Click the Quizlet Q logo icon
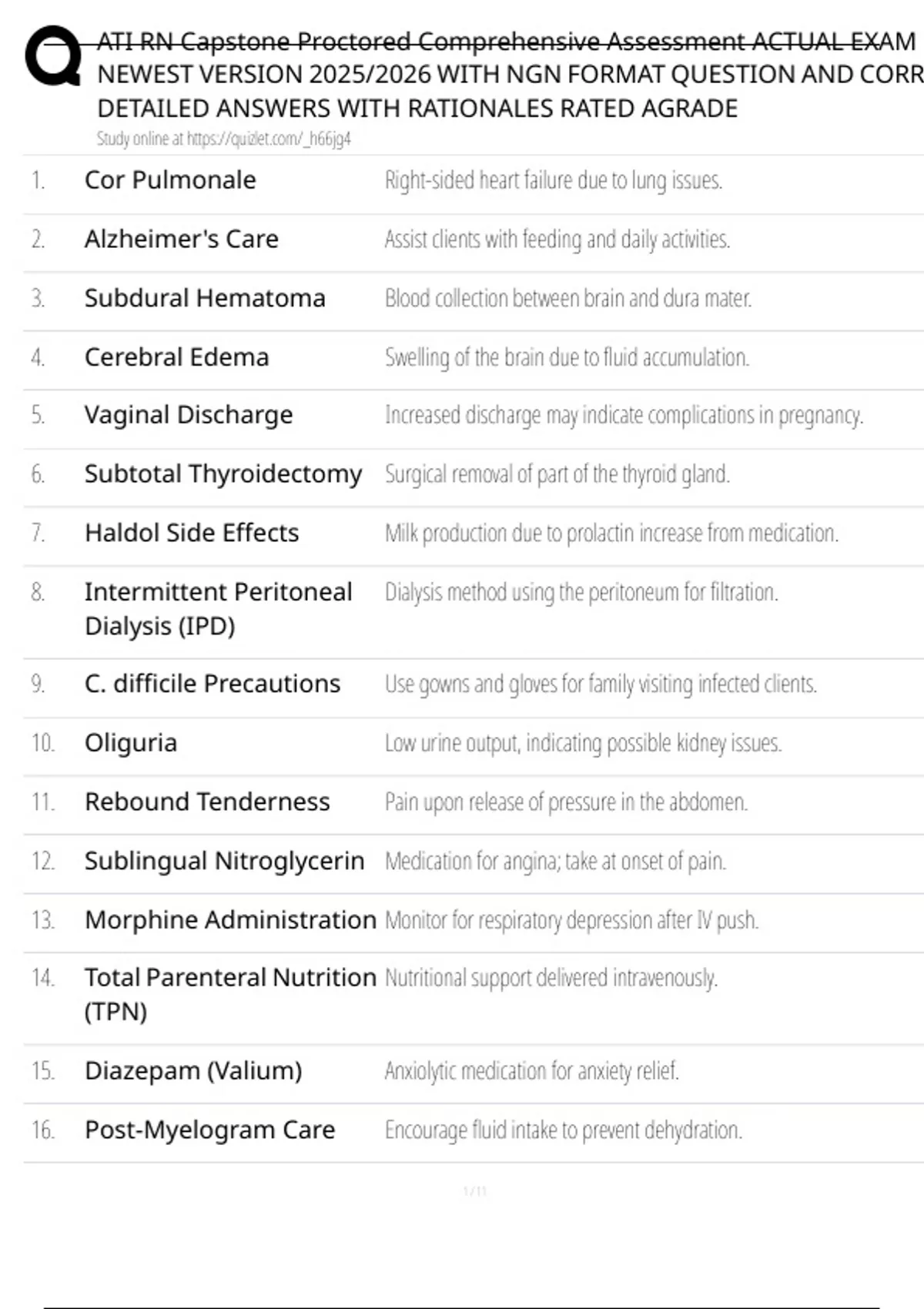This screenshot has width=924, height=1309. (52, 55)
